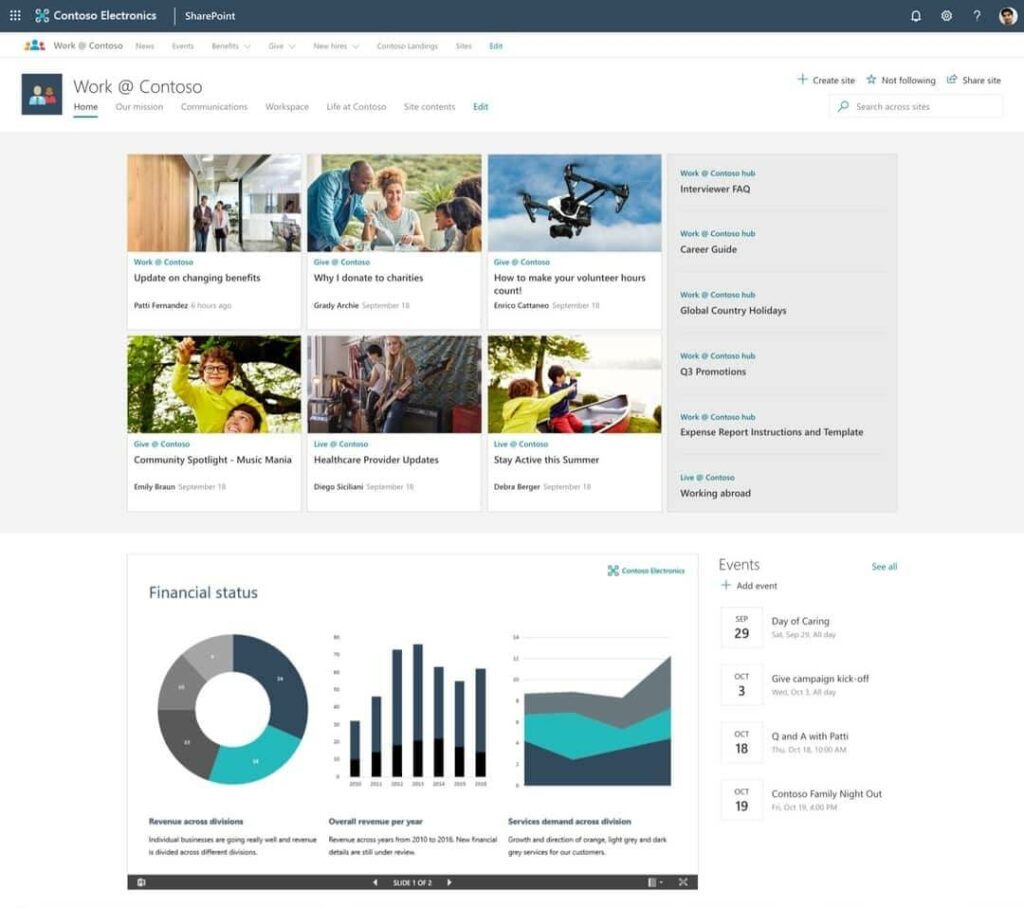Open the slide view options menu icon

pos(654,883)
